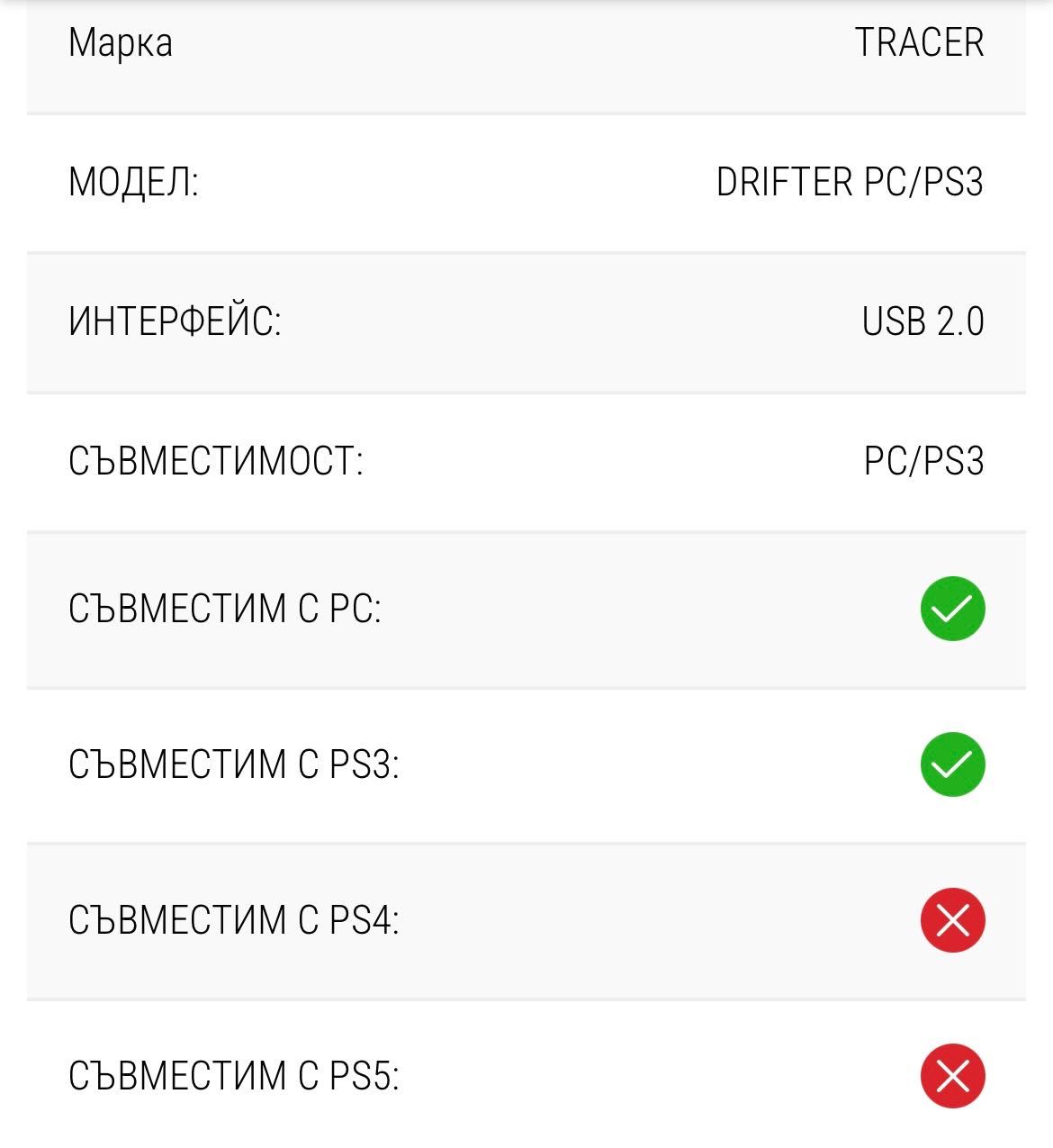Click the green checkmark for PS3 compatibility

point(952,764)
